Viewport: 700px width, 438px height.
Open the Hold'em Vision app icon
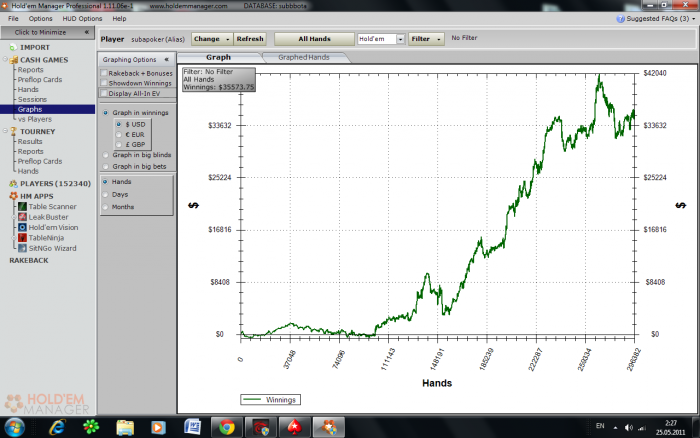point(22,227)
